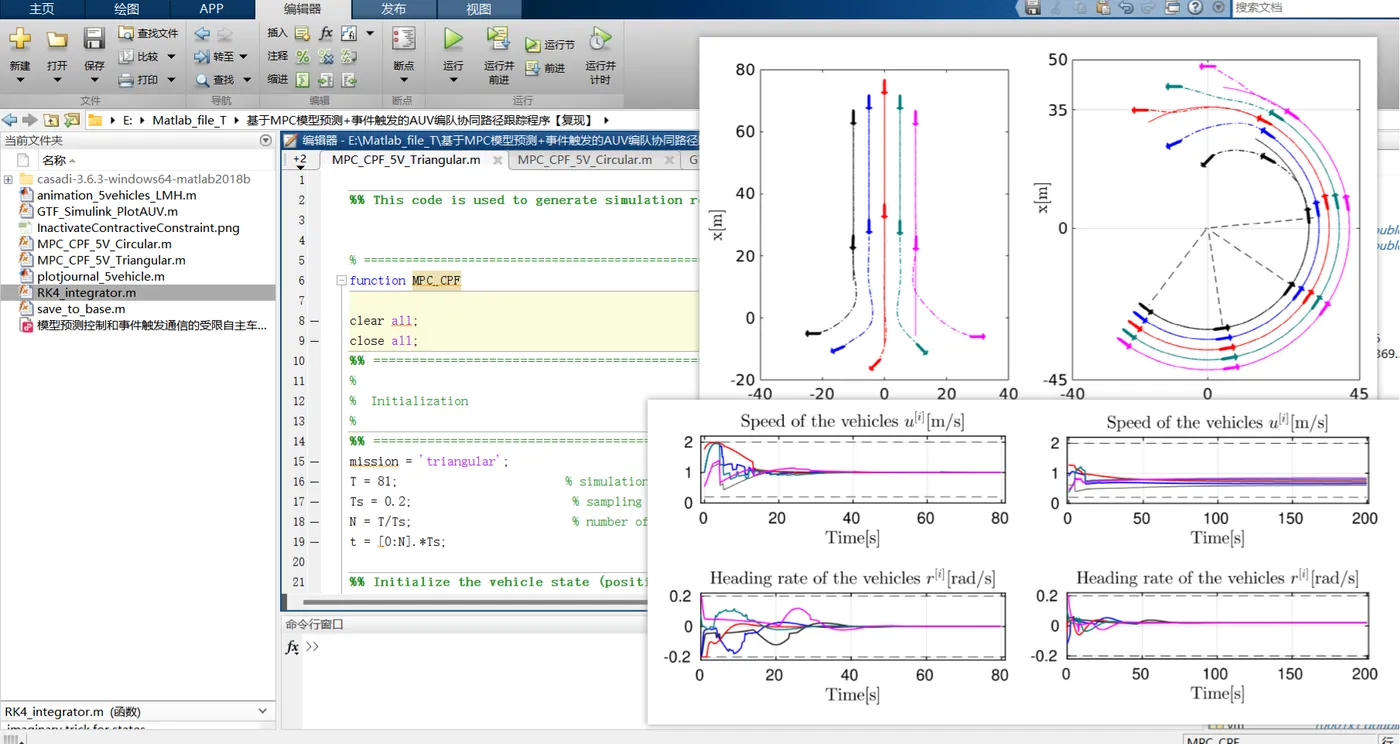Click the switch windows icon in the title bar
Image resolution: width=1400 pixels, height=744 pixels.
click(x=1172, y=7)
